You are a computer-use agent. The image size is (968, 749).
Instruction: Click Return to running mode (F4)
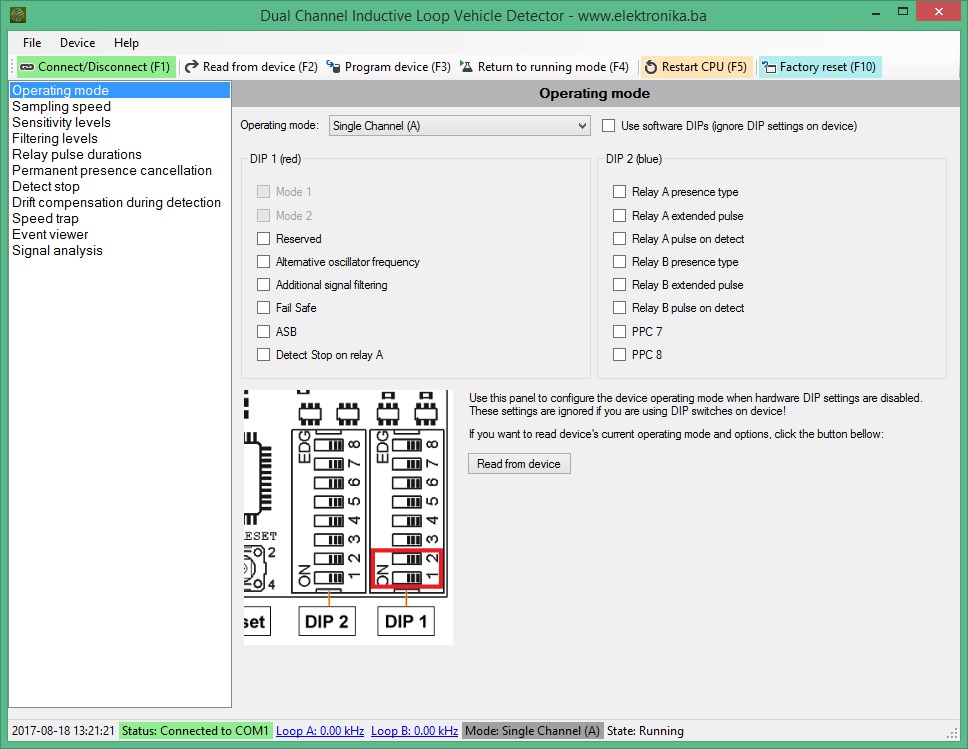point(544,67)
